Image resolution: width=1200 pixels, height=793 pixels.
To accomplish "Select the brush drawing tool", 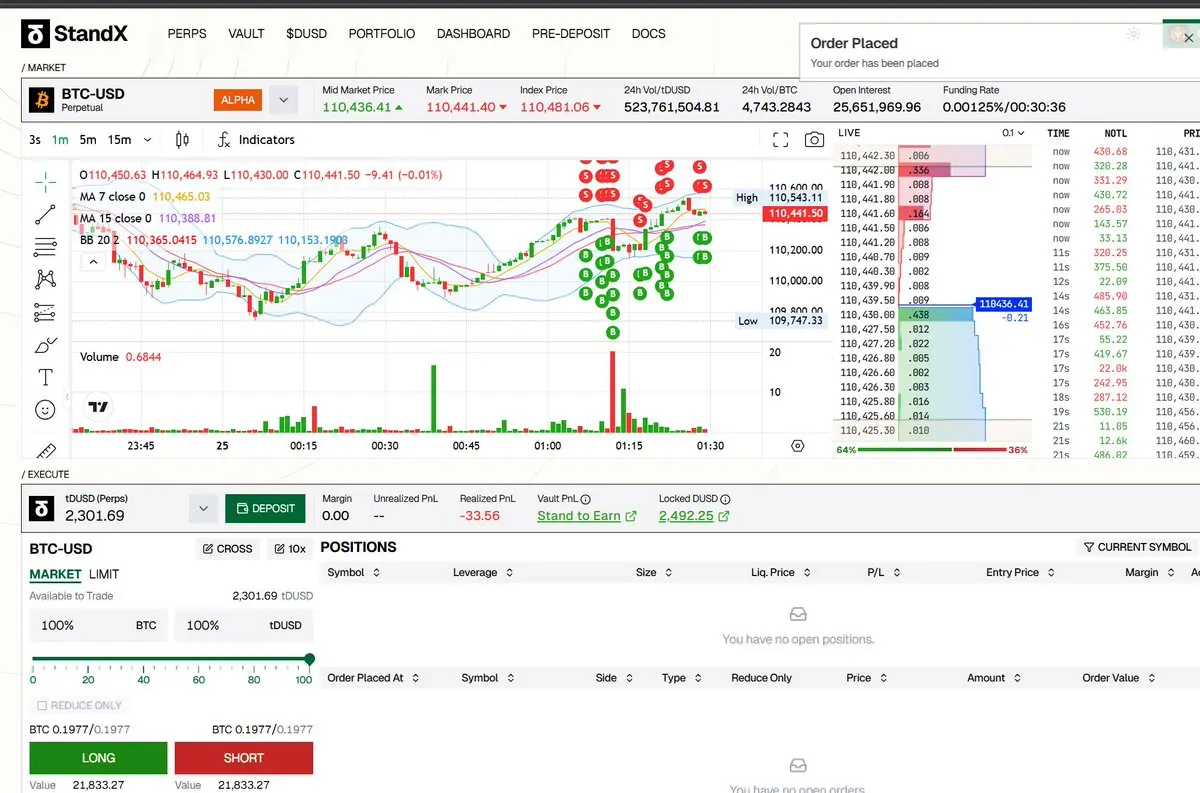I will 45,345.
